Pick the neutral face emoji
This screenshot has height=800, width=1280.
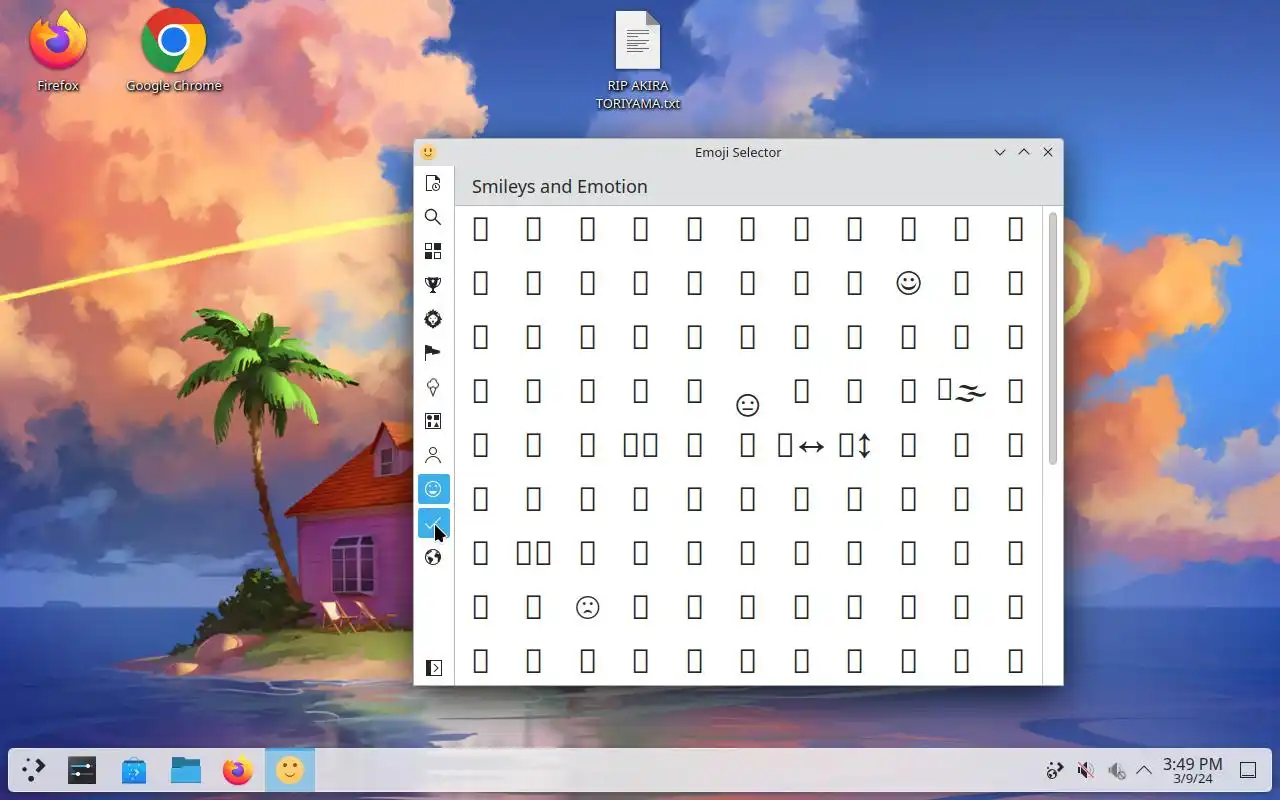[x=747, y=405]
